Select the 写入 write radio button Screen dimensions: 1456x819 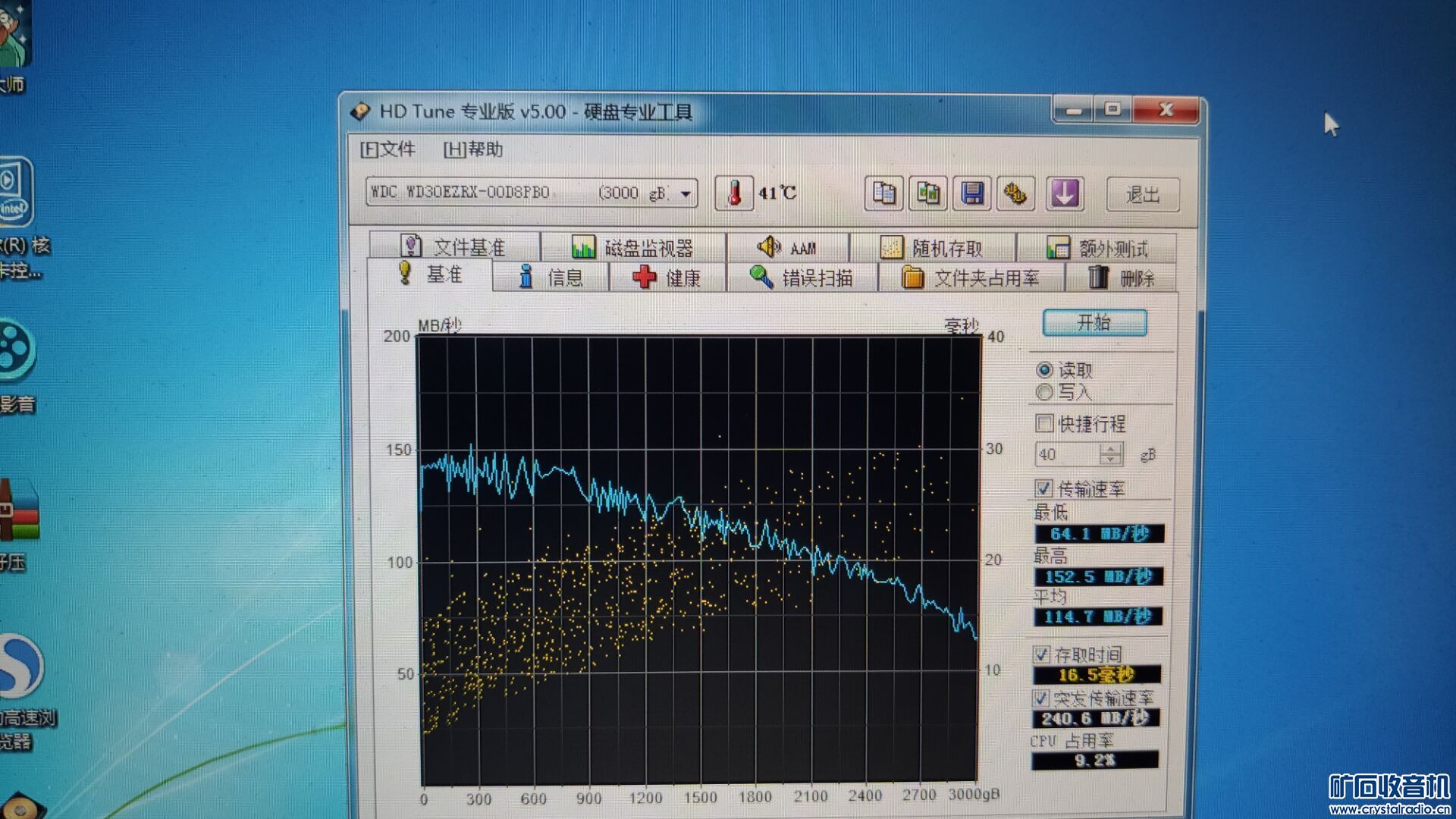tap(1044, 392)
